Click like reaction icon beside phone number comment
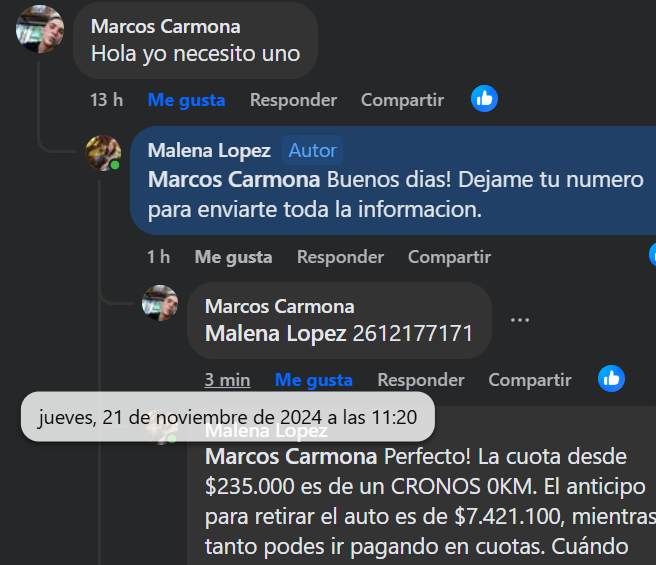 coord(611,378)
